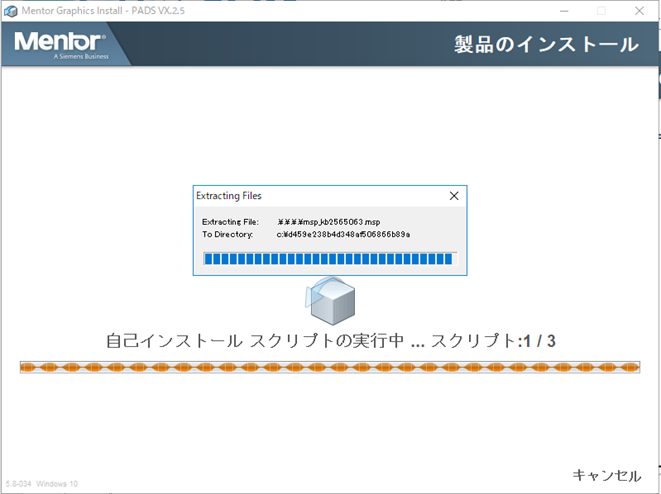
Task: Click the キャンセル cancel button
Action: click(x=607, y=475)
